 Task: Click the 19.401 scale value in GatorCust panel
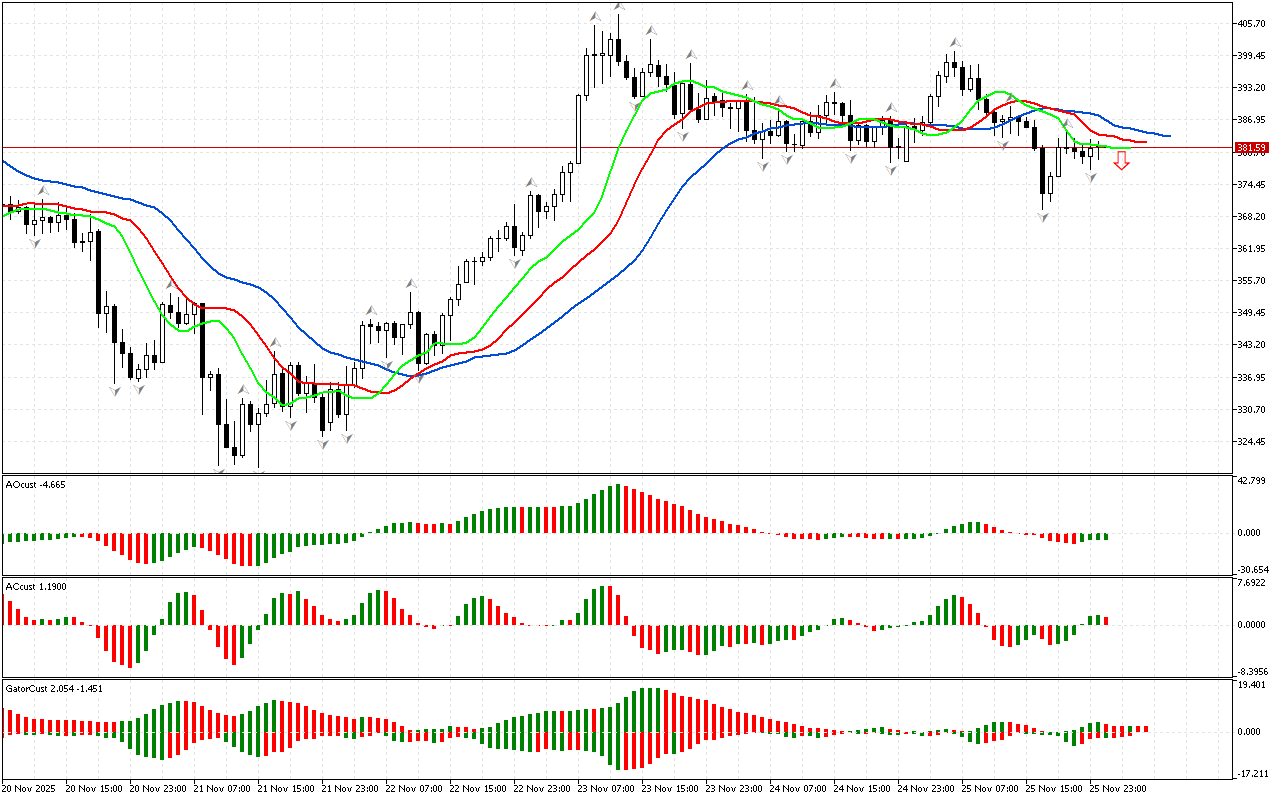tap(1251, 686)
